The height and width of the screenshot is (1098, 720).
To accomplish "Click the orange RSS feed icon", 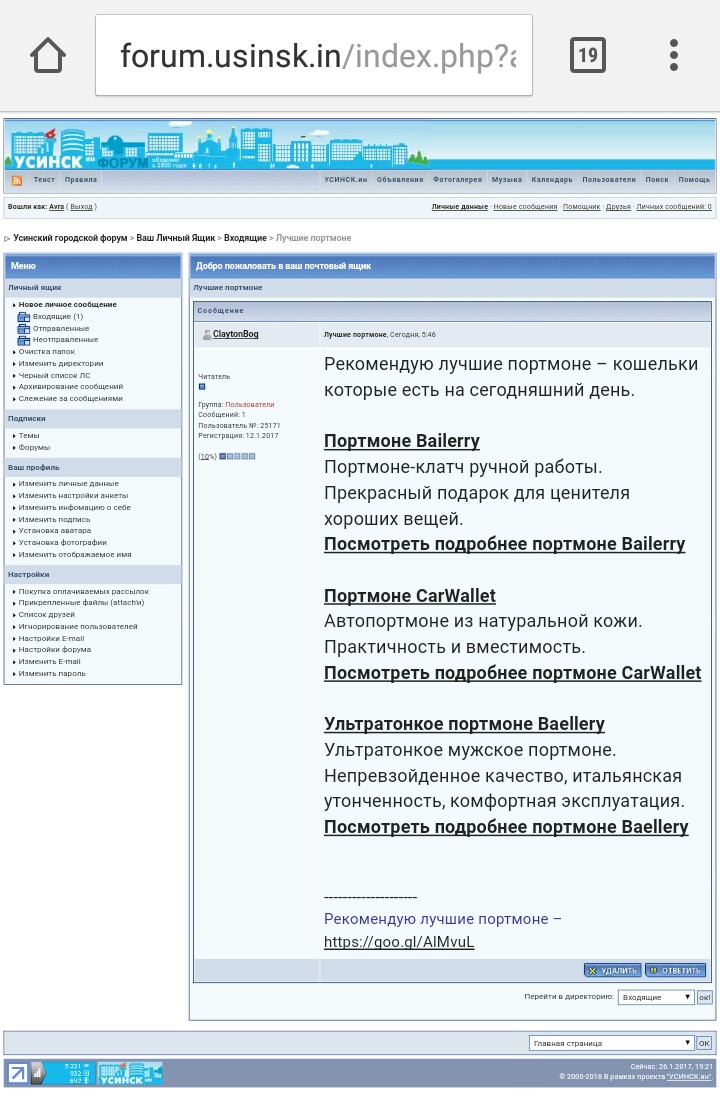I will 17,180.
